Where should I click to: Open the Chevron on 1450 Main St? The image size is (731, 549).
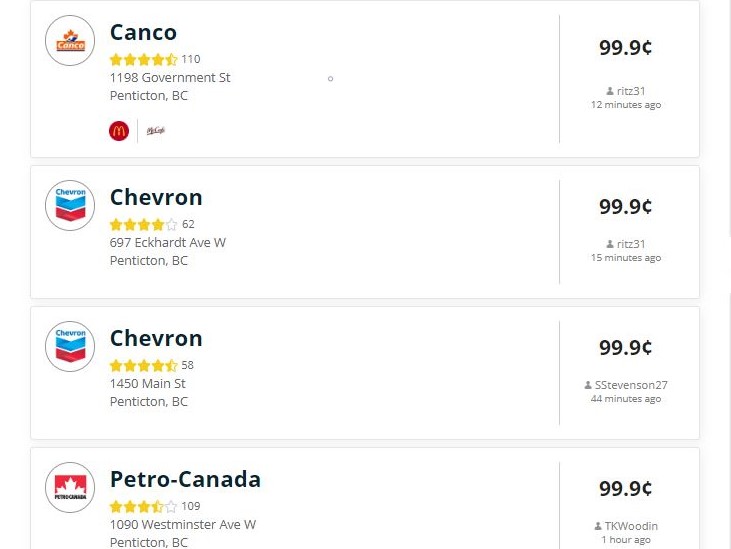(x=156, y=338)
